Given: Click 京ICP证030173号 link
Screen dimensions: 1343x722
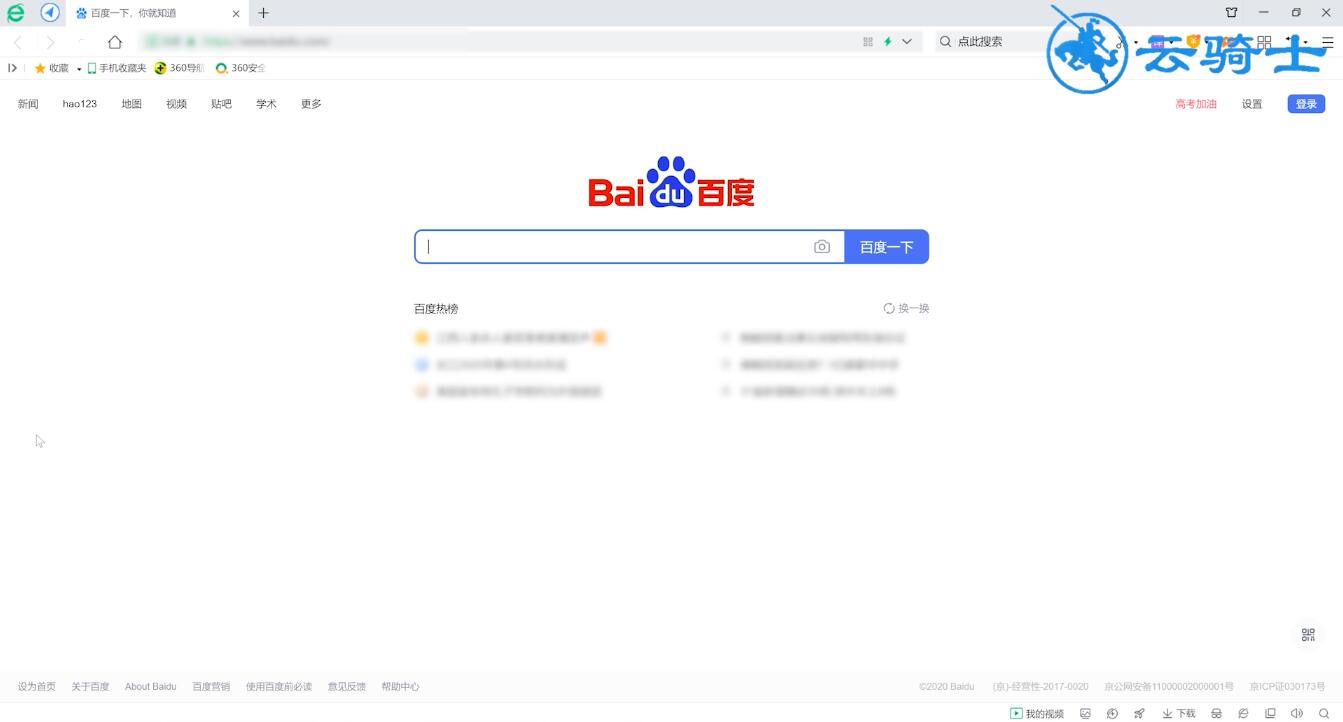Looking at the screenshot, I should pos(1287,687).
